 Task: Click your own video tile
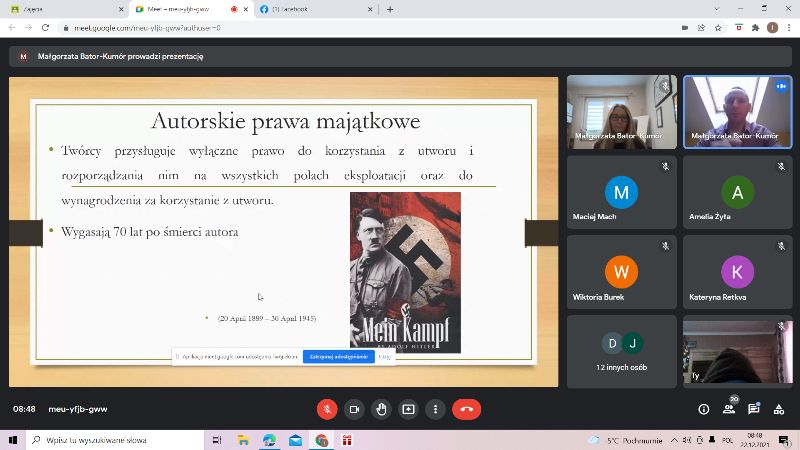tap(737, 352)
